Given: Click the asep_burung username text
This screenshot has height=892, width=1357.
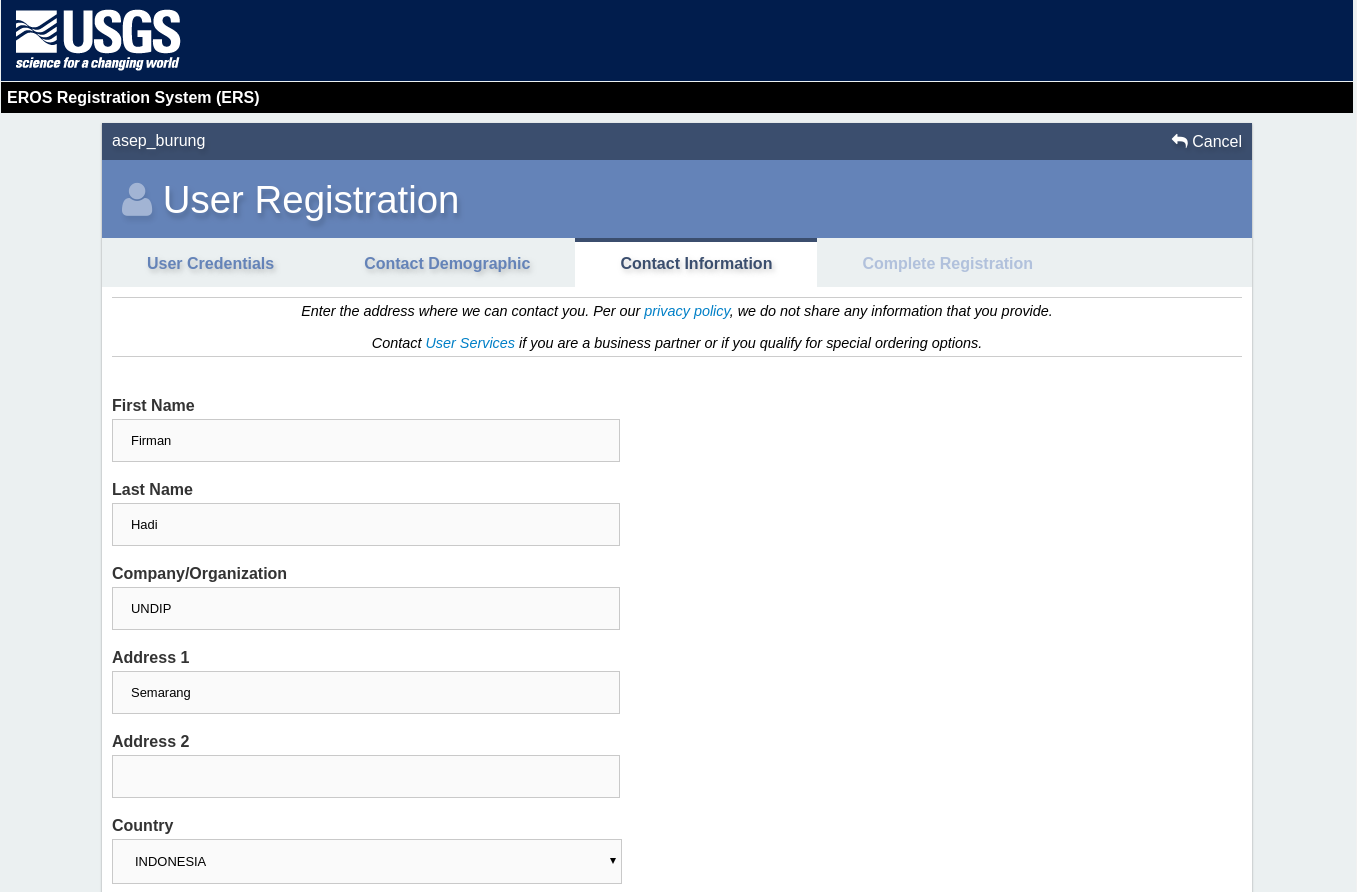Looking at the screenshot, I should pyautogui.click(x=159, y=141).
